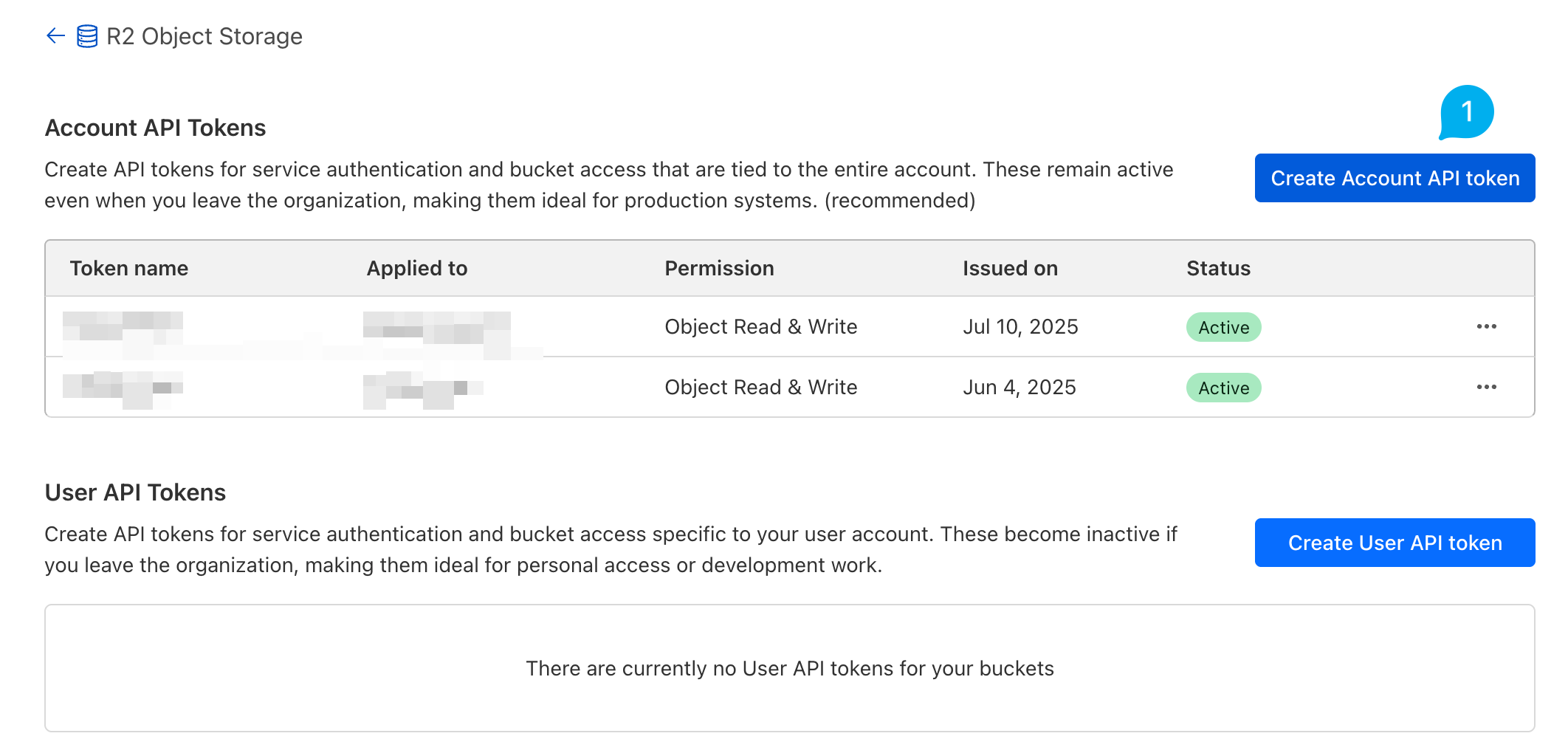Click Create User API token button

pyautogui.click(x=1395, y=543)
